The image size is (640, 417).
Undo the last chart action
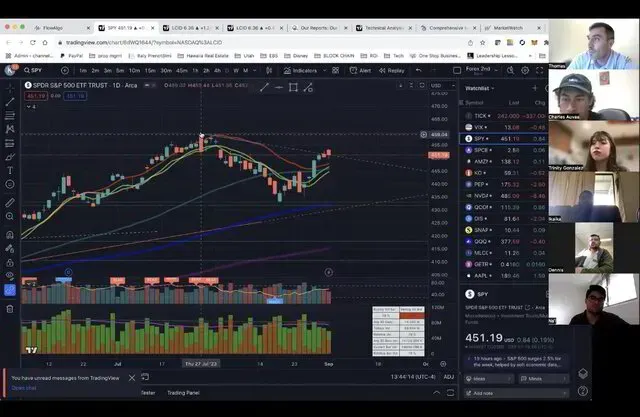click(419, 70)
